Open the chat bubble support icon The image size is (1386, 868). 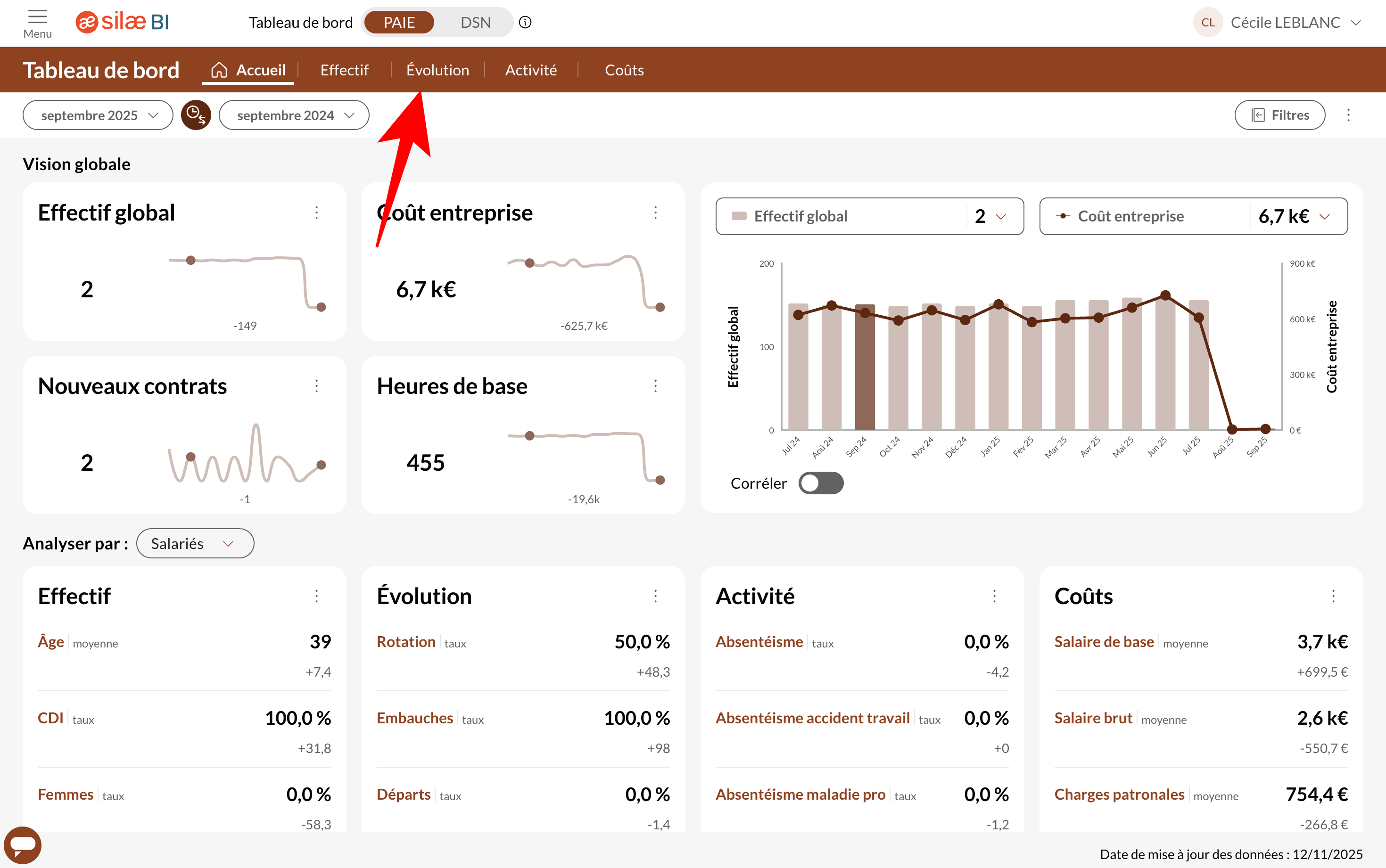coord(23,844)
